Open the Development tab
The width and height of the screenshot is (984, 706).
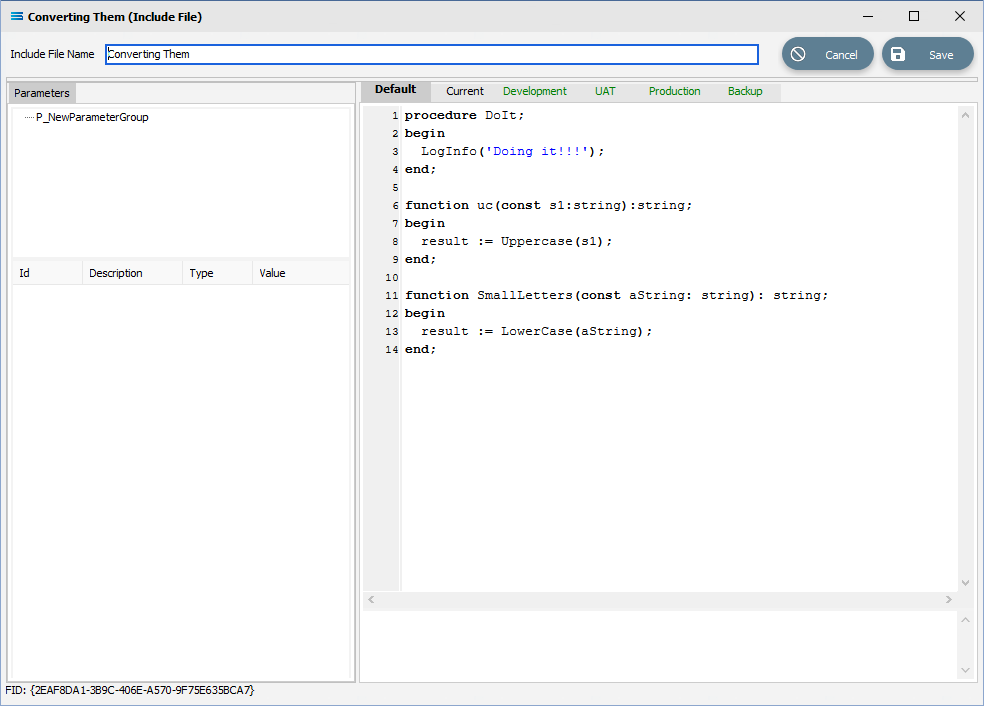pyautogui.click(x=535, y=92)
